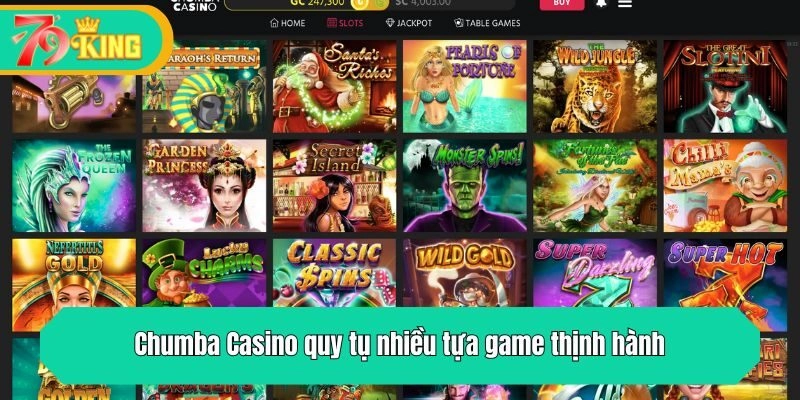
Task: Select The Frozen Queen game tile
Action: 74,186
